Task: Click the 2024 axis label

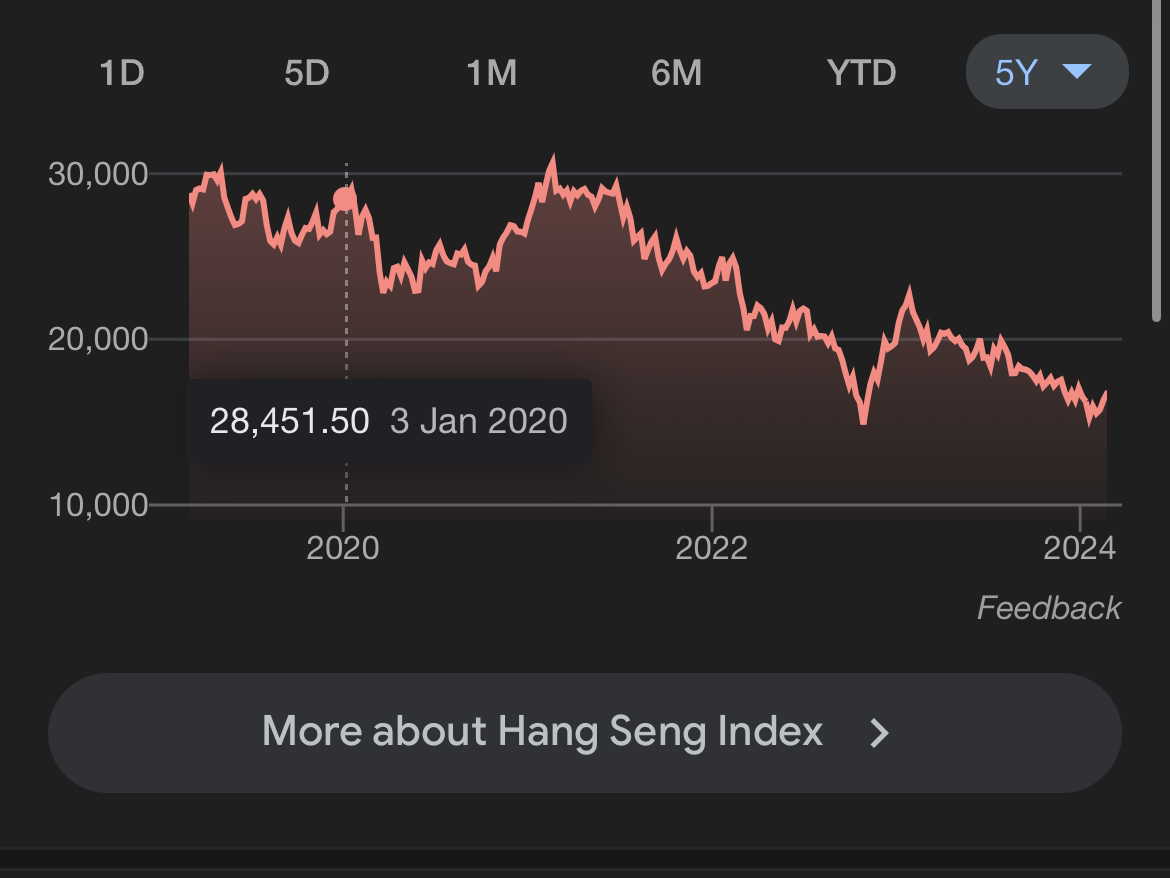Action: 1079,548
